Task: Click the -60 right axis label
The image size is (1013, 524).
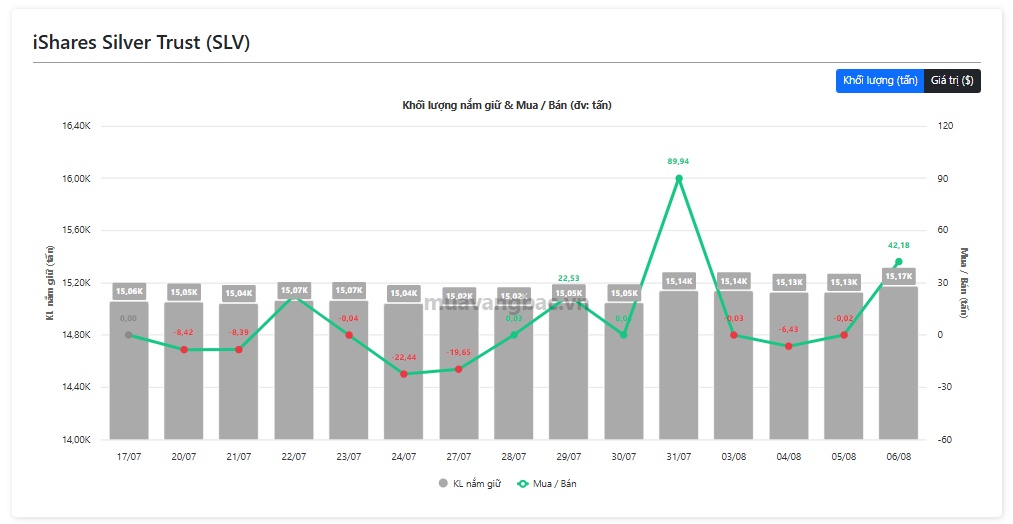Action: (945, 439)
